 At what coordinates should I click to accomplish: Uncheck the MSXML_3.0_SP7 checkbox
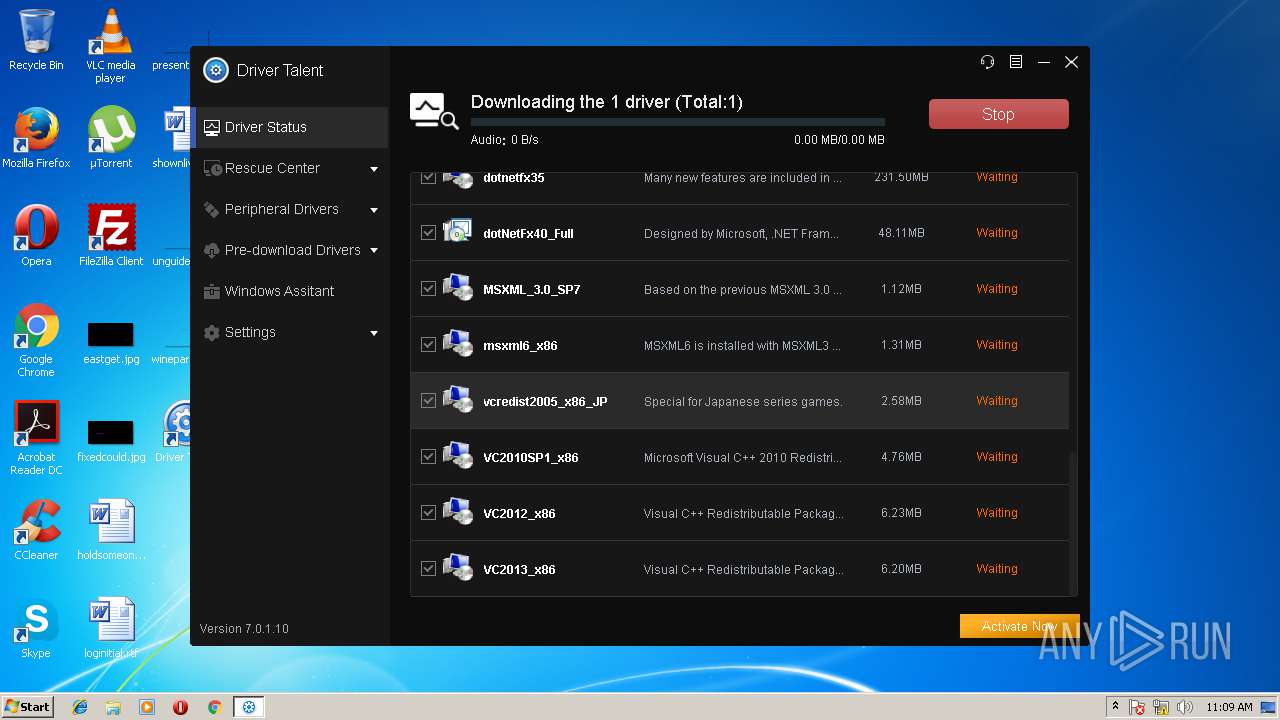[x=428, y=288]
